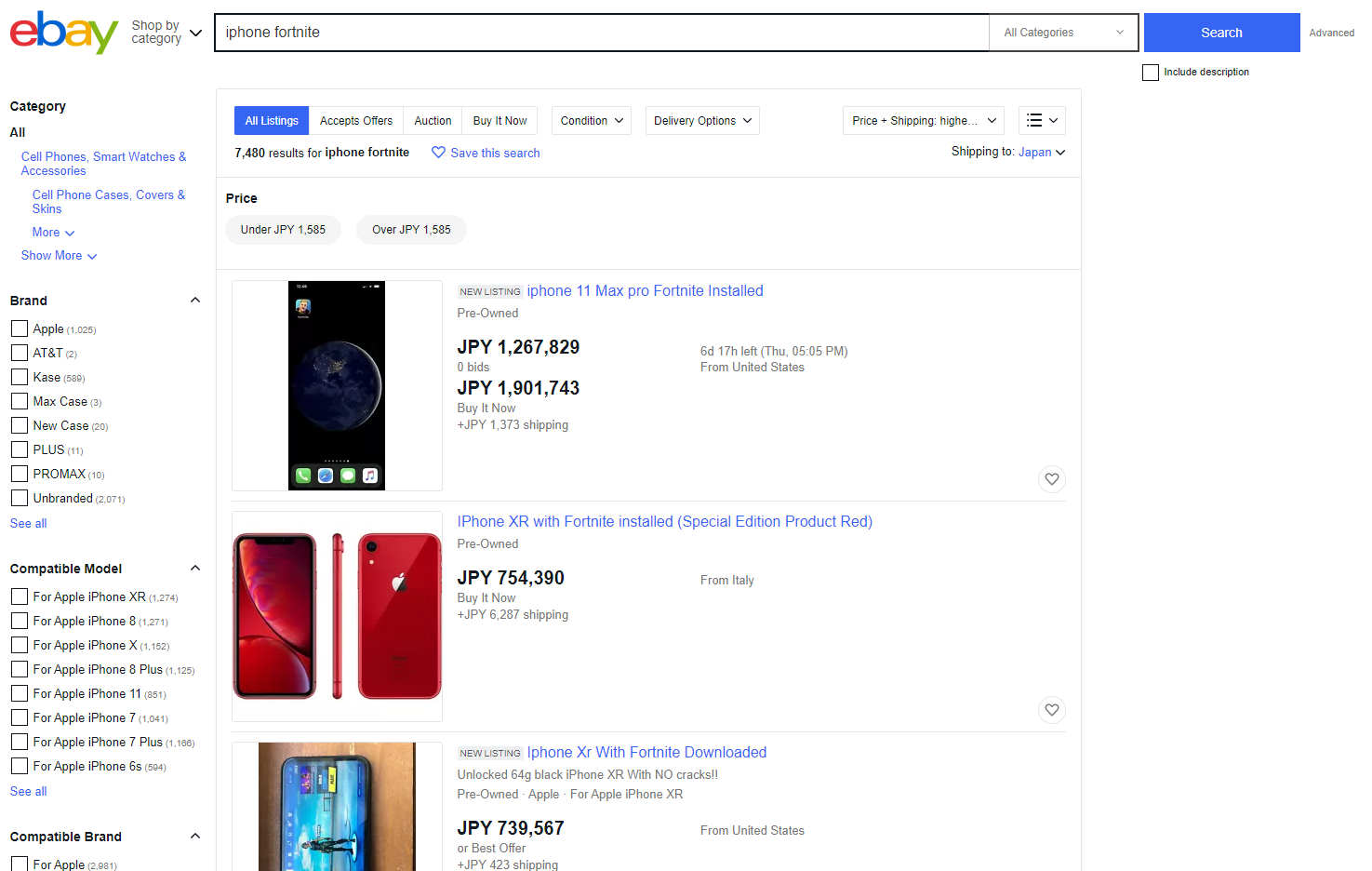This screenshot has height=871, width=1372.
Task: Click the Save this search heart icon
Action: (438, 153)
